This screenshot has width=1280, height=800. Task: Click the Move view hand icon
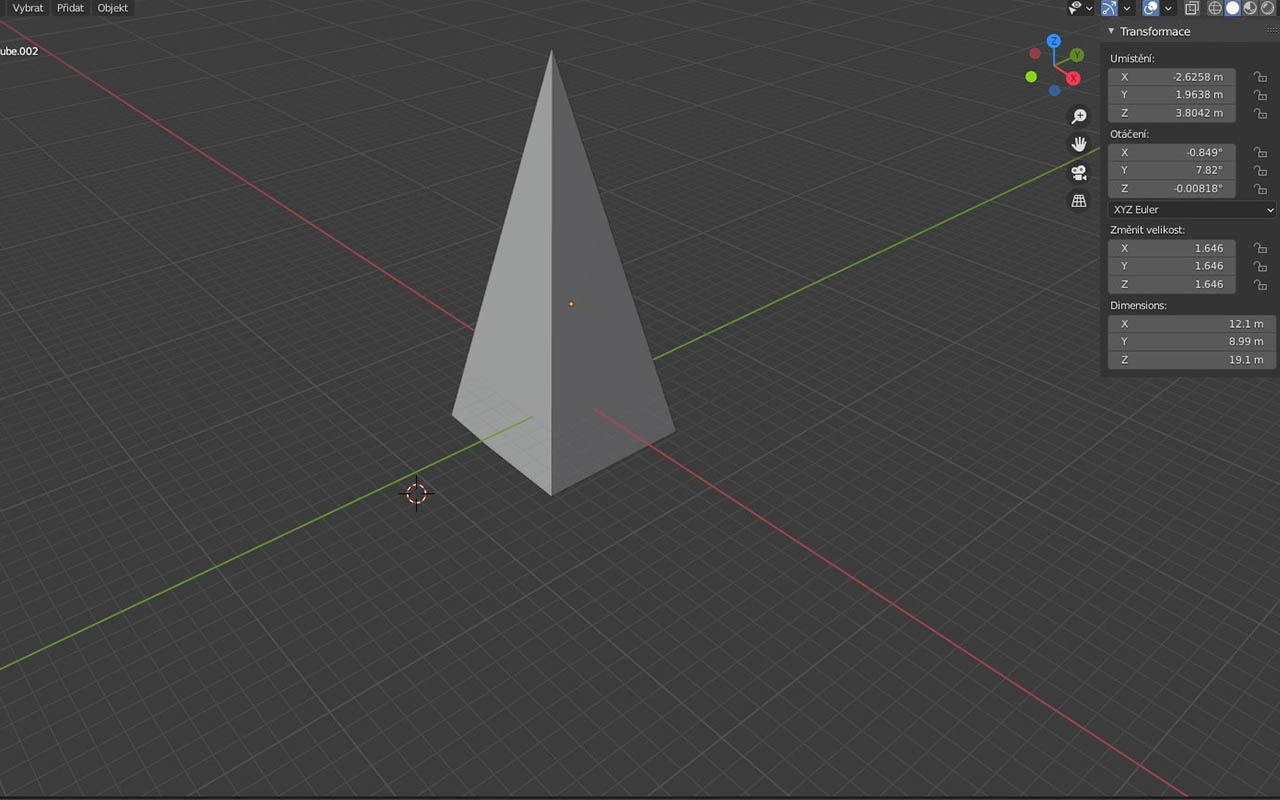(1079, 144)
